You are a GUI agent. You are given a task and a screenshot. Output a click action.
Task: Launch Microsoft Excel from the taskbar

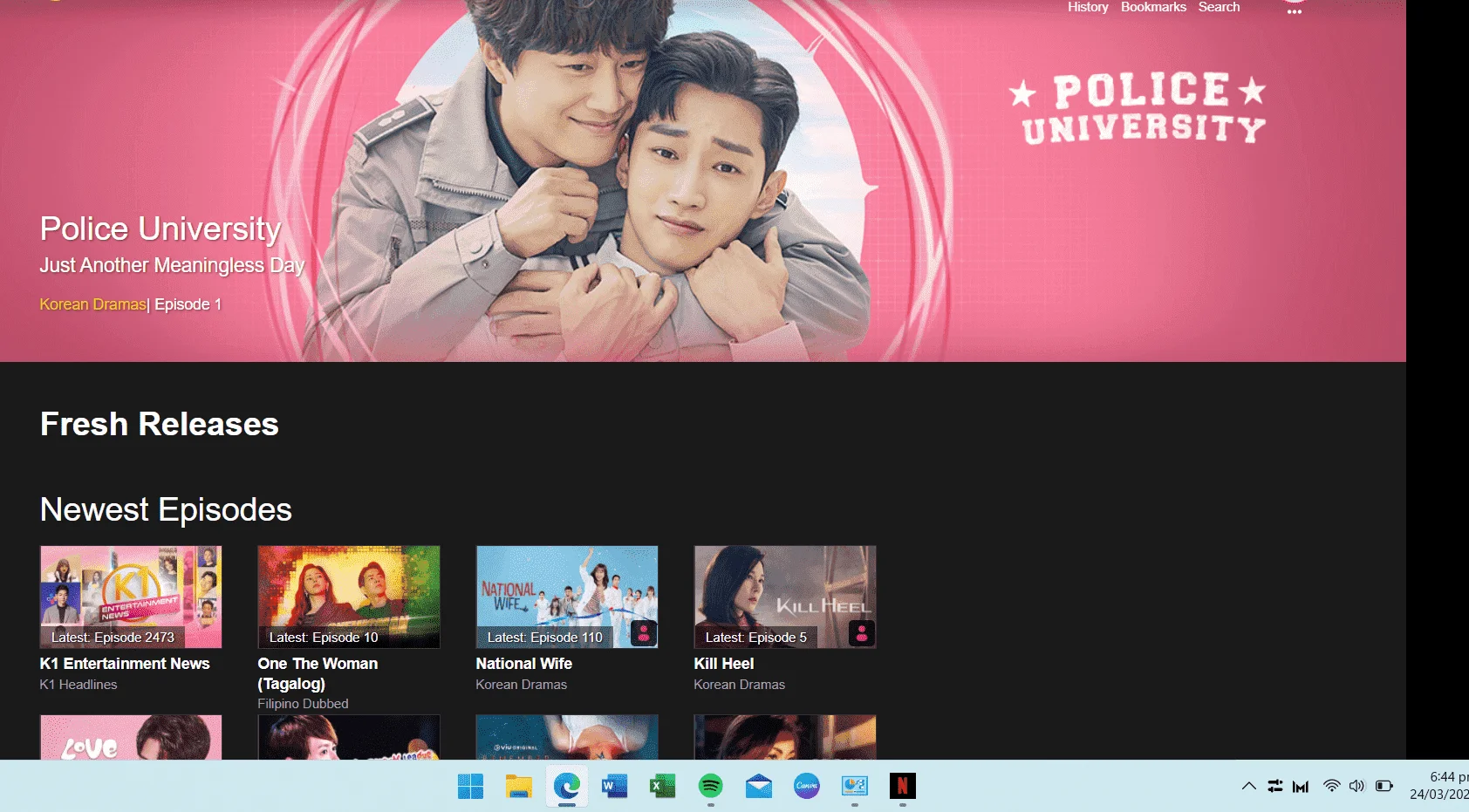coord(663,787)
